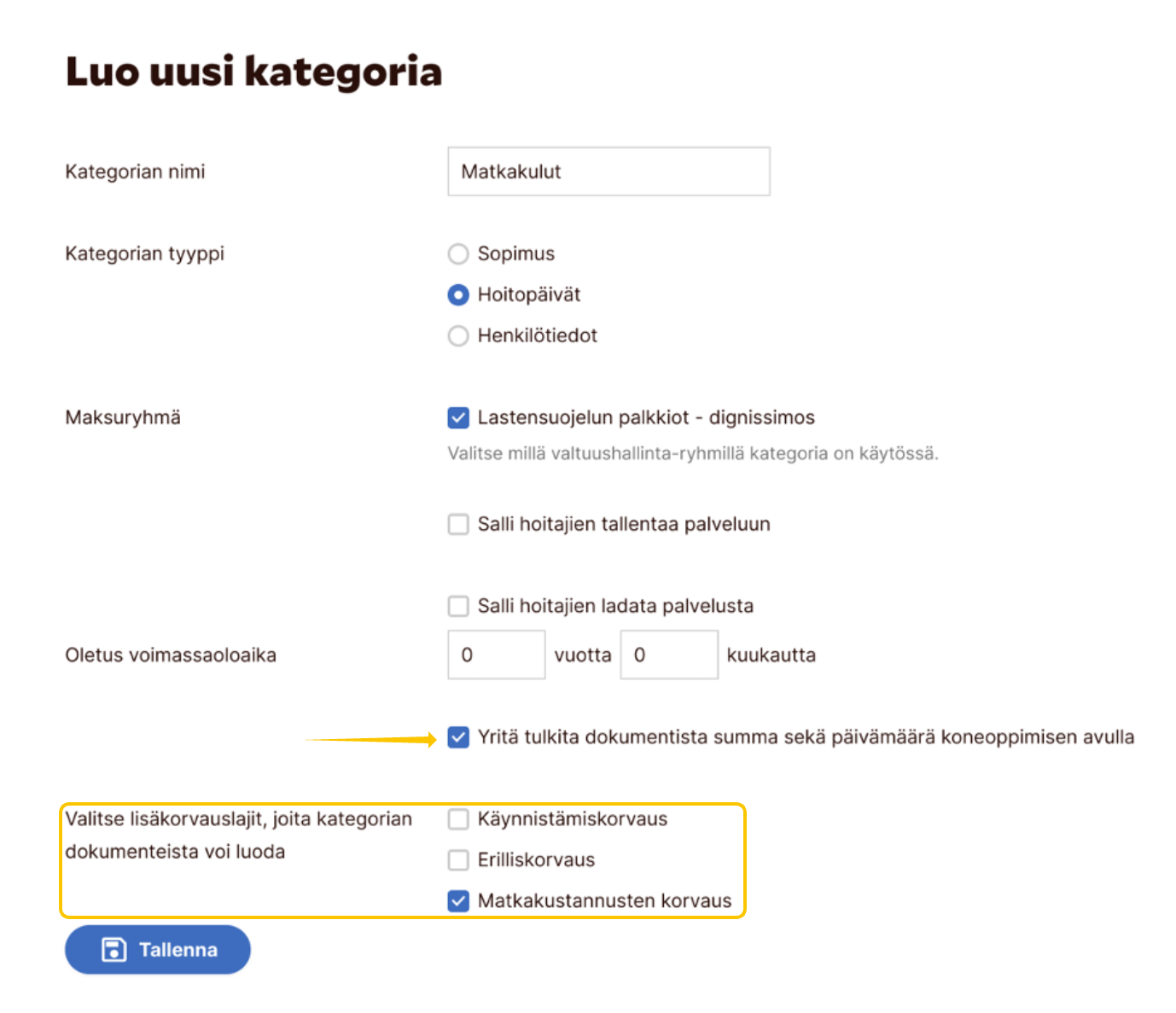
Task: Focus the Kategorian nimi text field
Action: (x=608, y=172)
